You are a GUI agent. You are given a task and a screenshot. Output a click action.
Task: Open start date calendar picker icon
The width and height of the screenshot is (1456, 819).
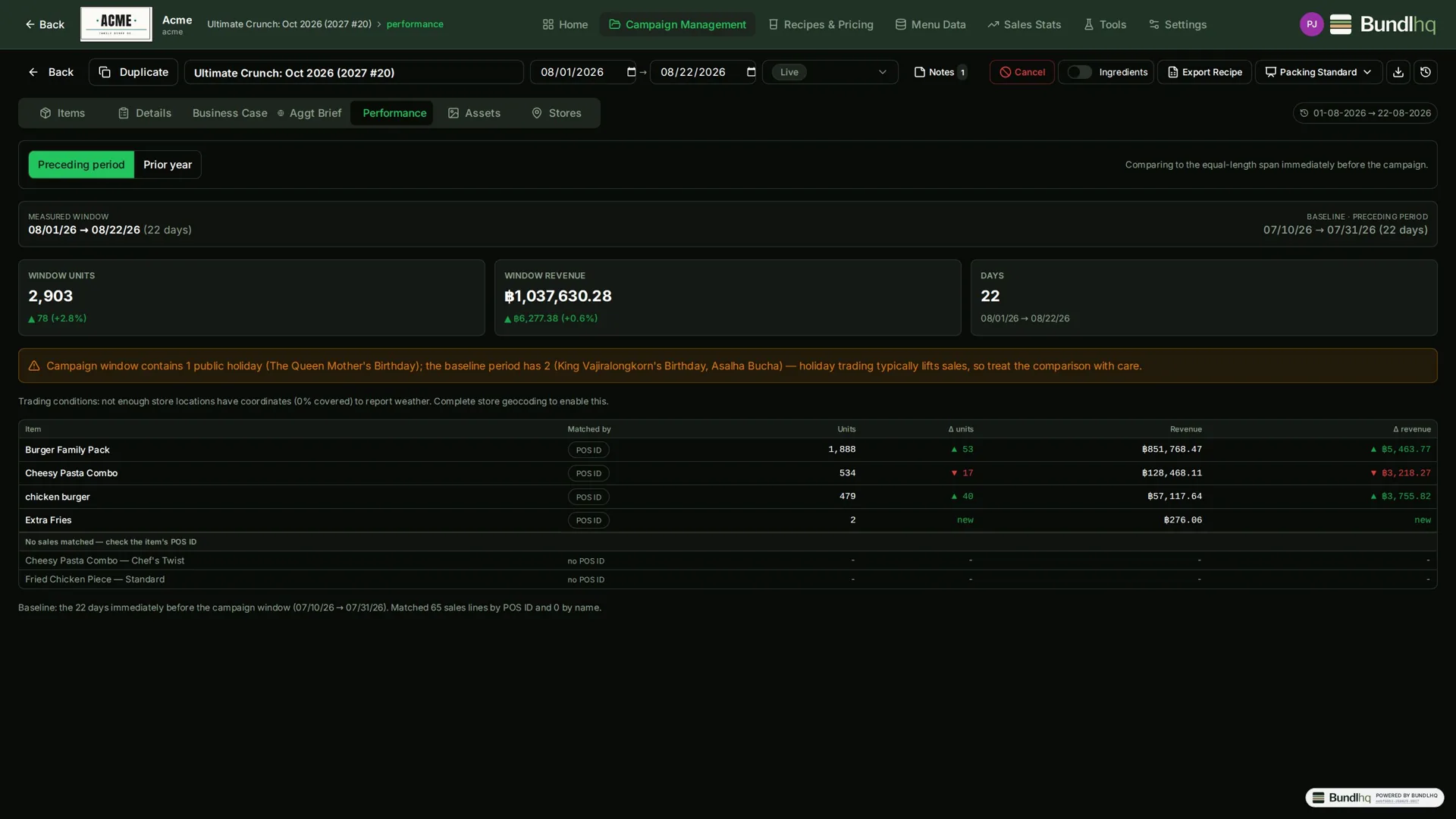pos(631,72)
